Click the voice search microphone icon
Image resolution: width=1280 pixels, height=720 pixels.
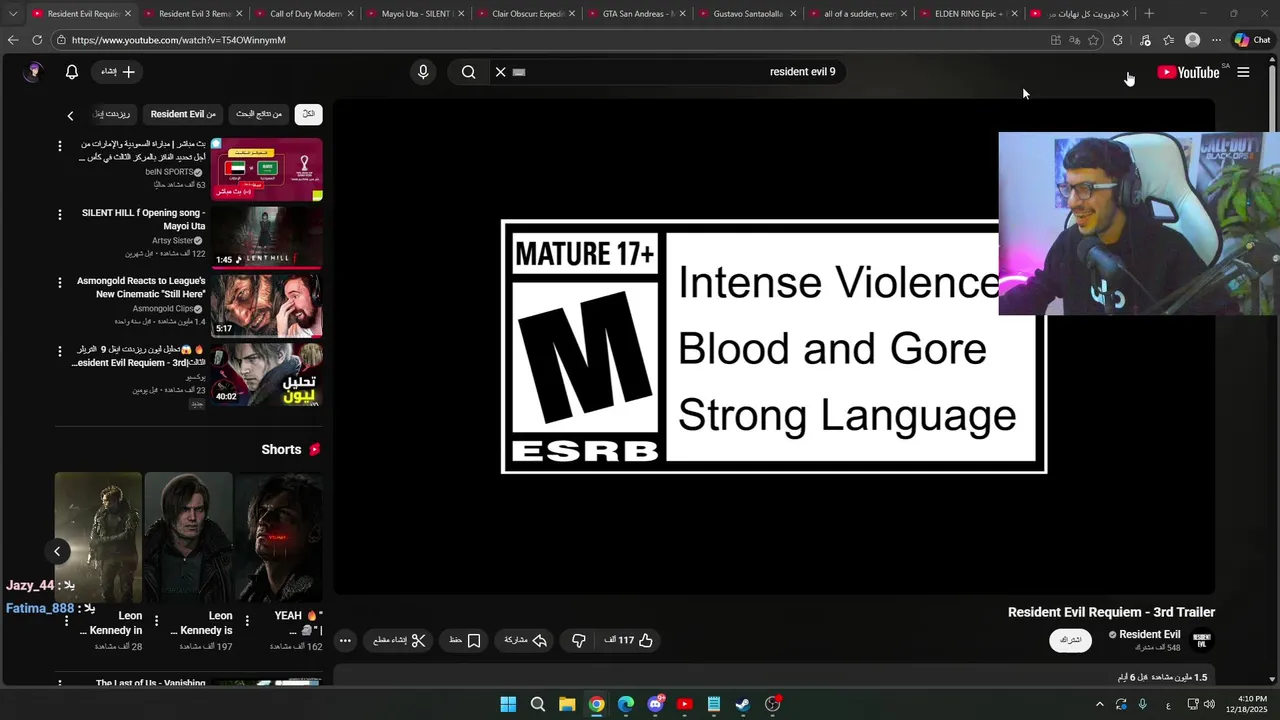(x=423, y=72)
